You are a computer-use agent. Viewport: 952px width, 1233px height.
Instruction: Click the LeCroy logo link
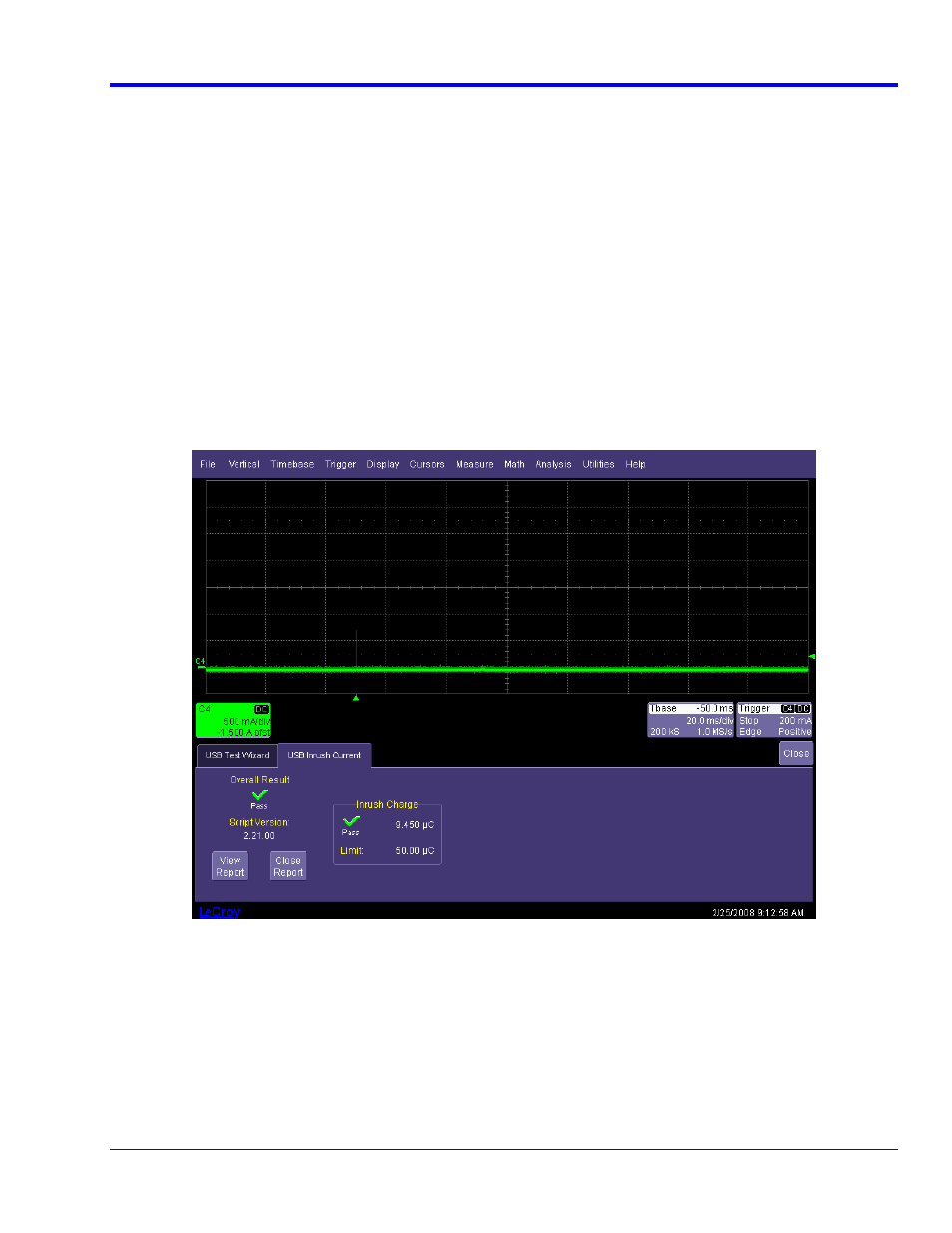pyautogui.click(x=220, y=912)
